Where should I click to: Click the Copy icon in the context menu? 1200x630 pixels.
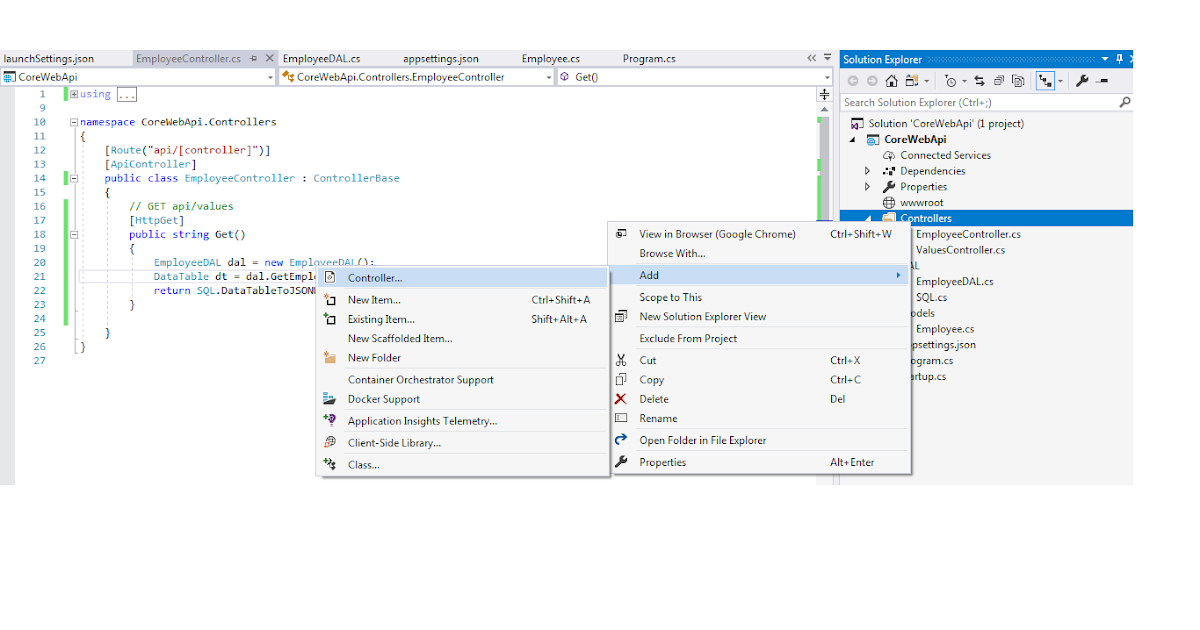(x=622, y=380)
